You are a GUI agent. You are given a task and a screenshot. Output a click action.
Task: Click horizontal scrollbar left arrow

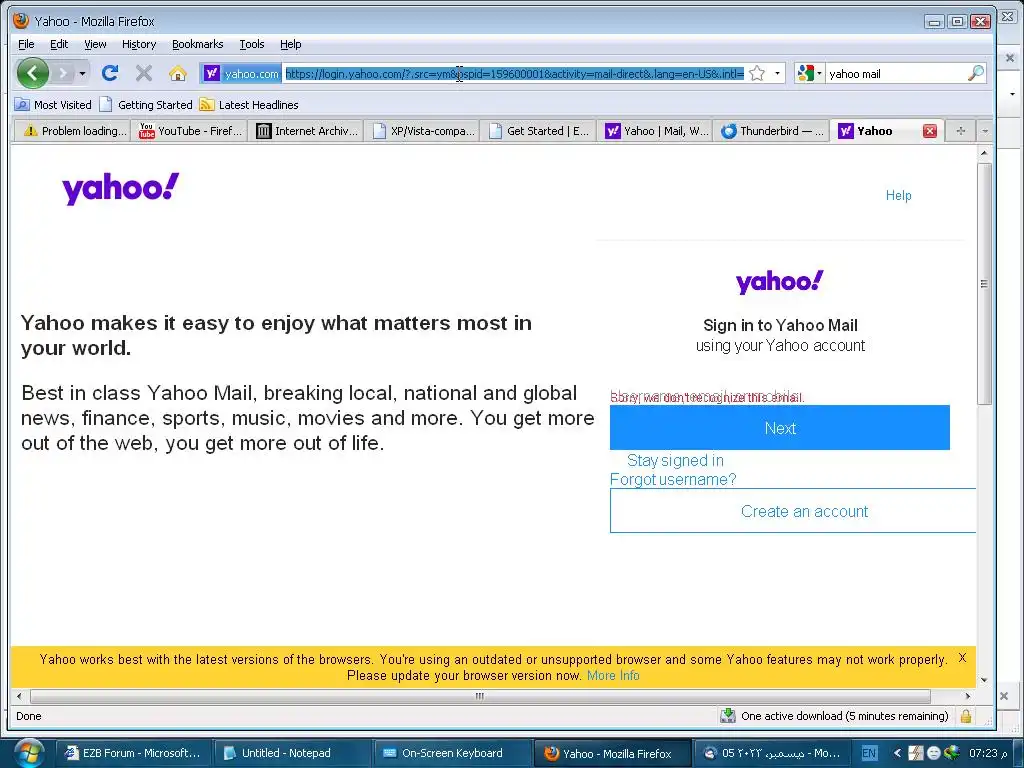coord(19,696)
